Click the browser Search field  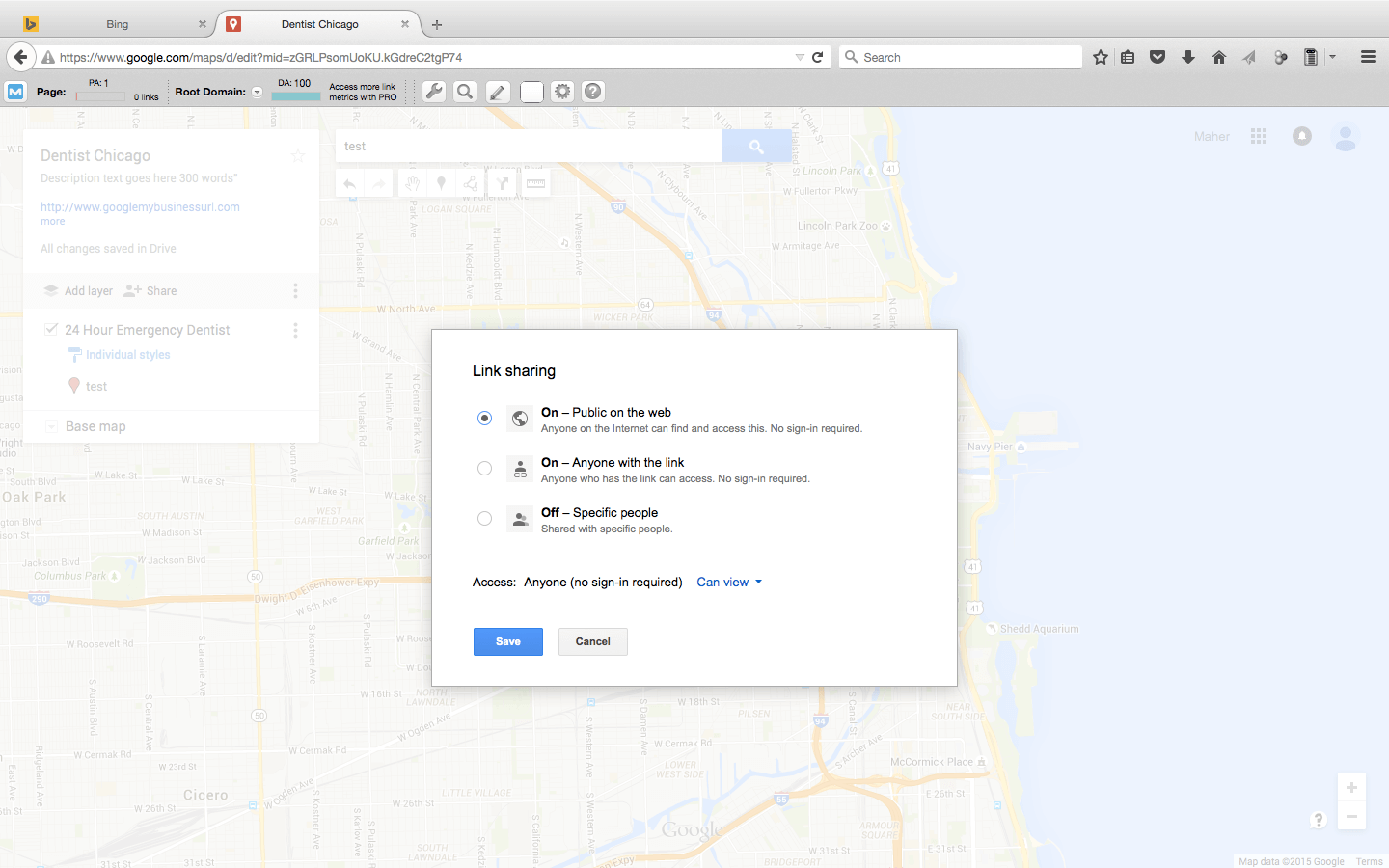(x=961, y=57)
